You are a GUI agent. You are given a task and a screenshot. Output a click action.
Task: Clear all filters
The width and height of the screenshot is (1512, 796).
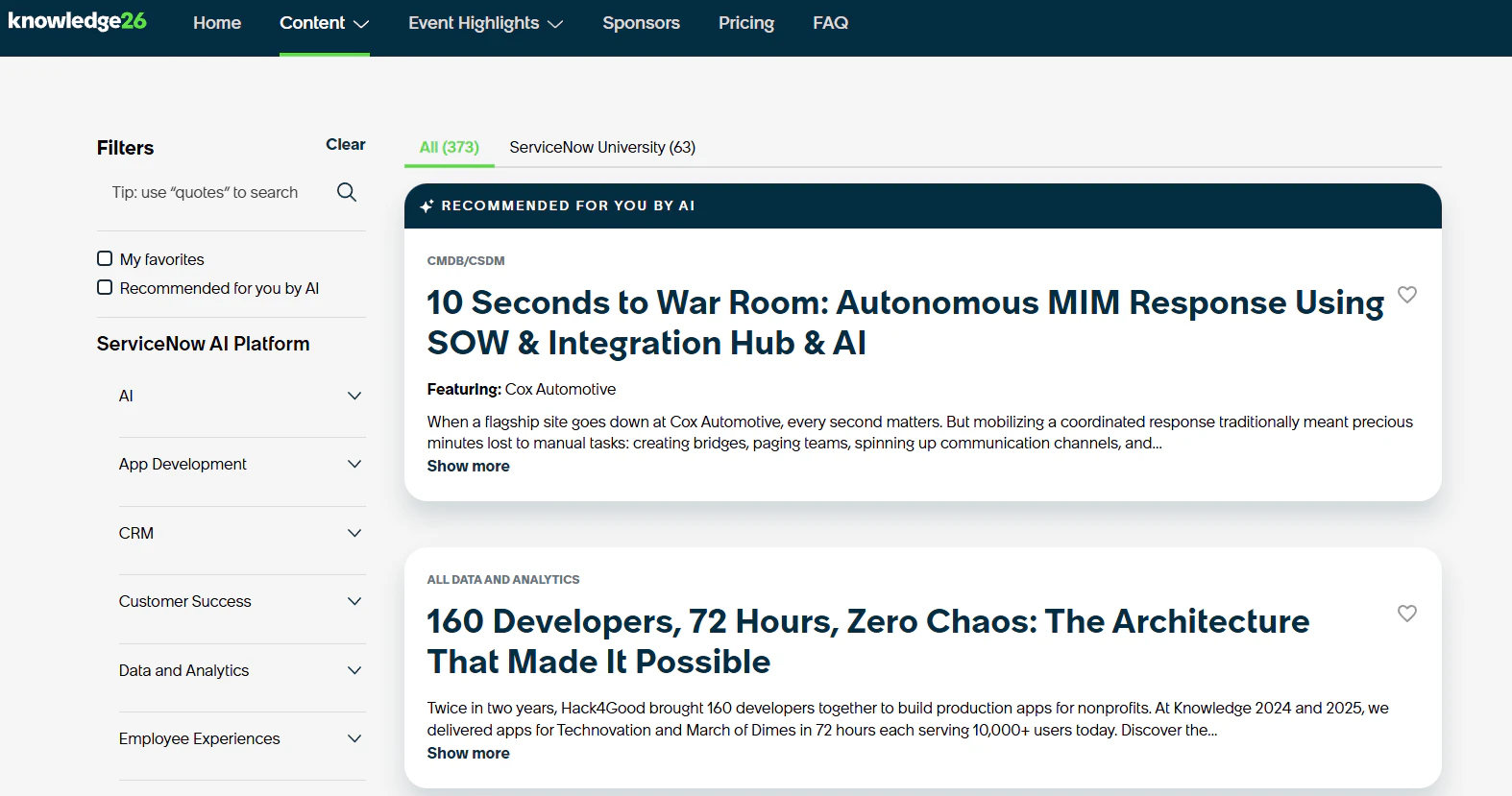pos(345,144)
